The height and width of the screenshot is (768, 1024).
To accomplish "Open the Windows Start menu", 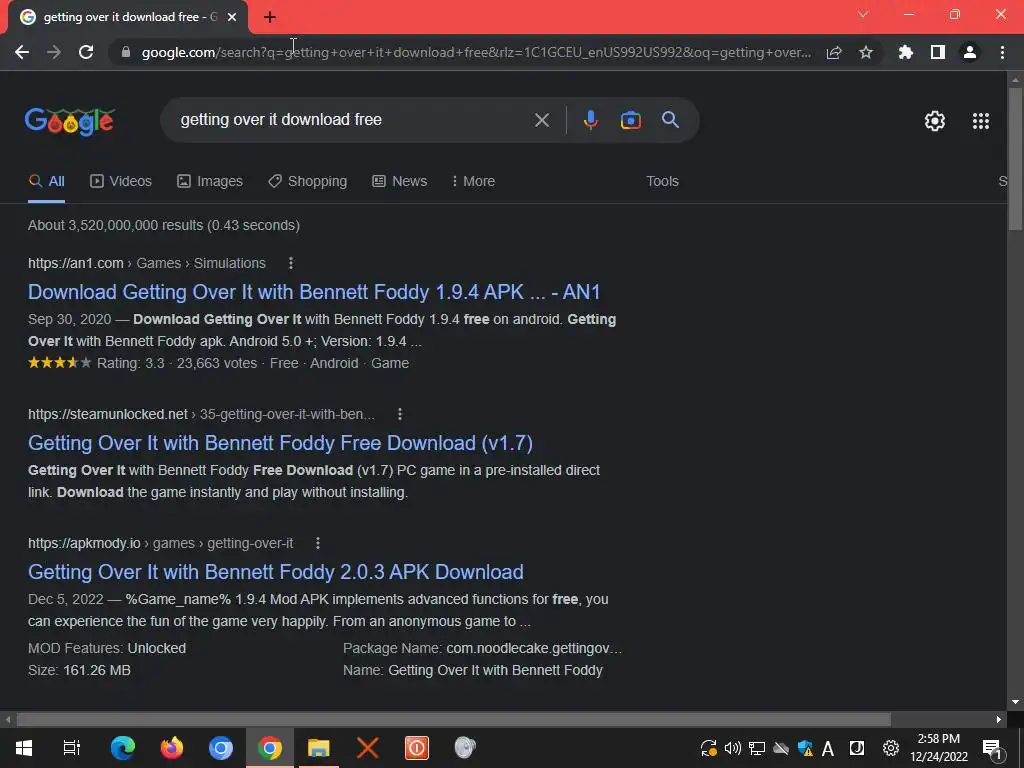I will (x=24, y=748).
